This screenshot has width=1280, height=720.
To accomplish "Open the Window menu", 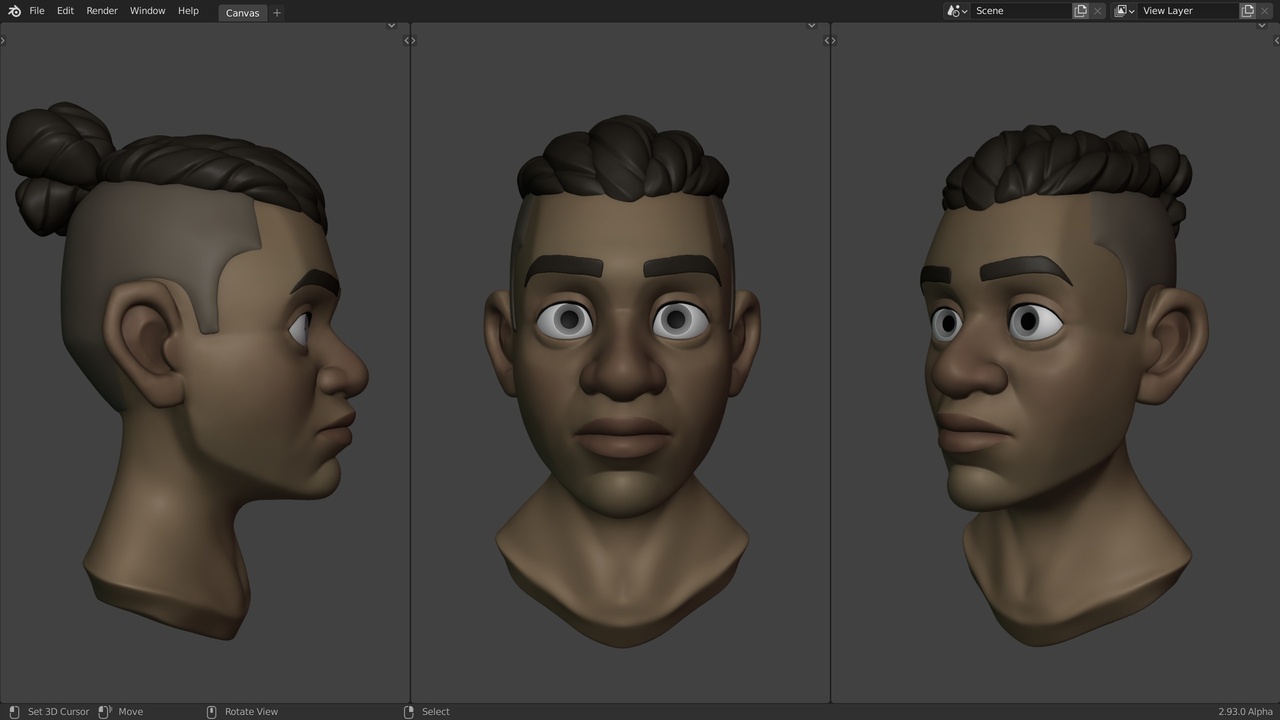I will point(147,11).
